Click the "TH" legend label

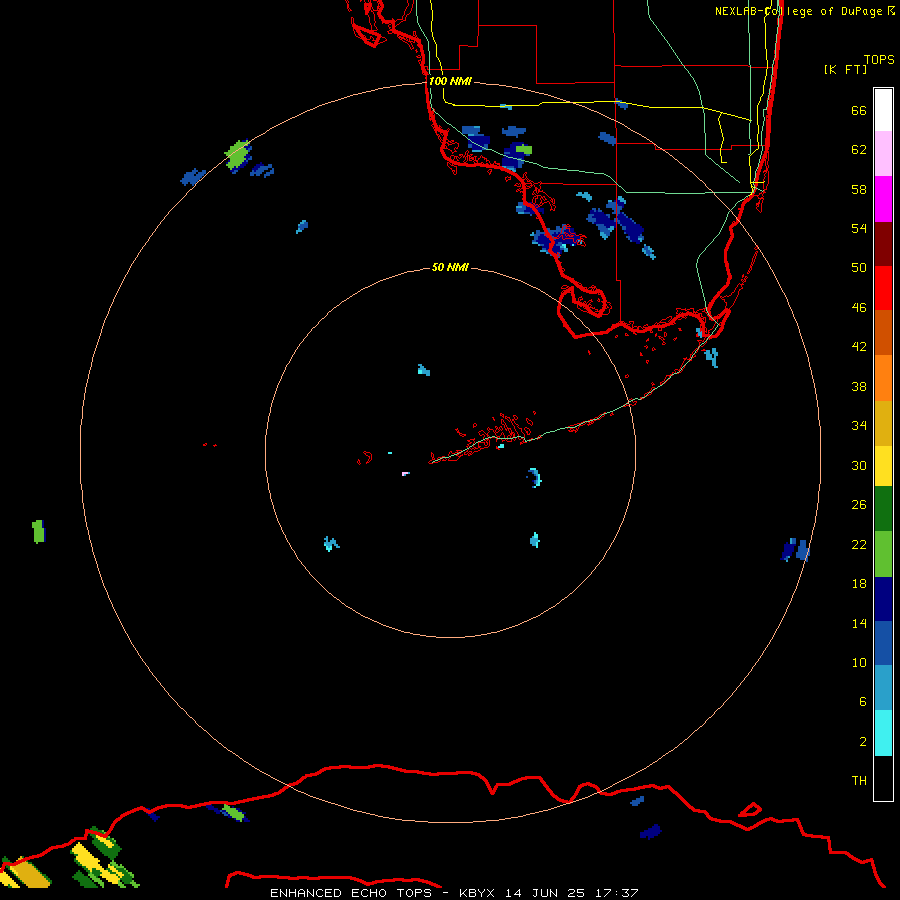pos(859,780)
